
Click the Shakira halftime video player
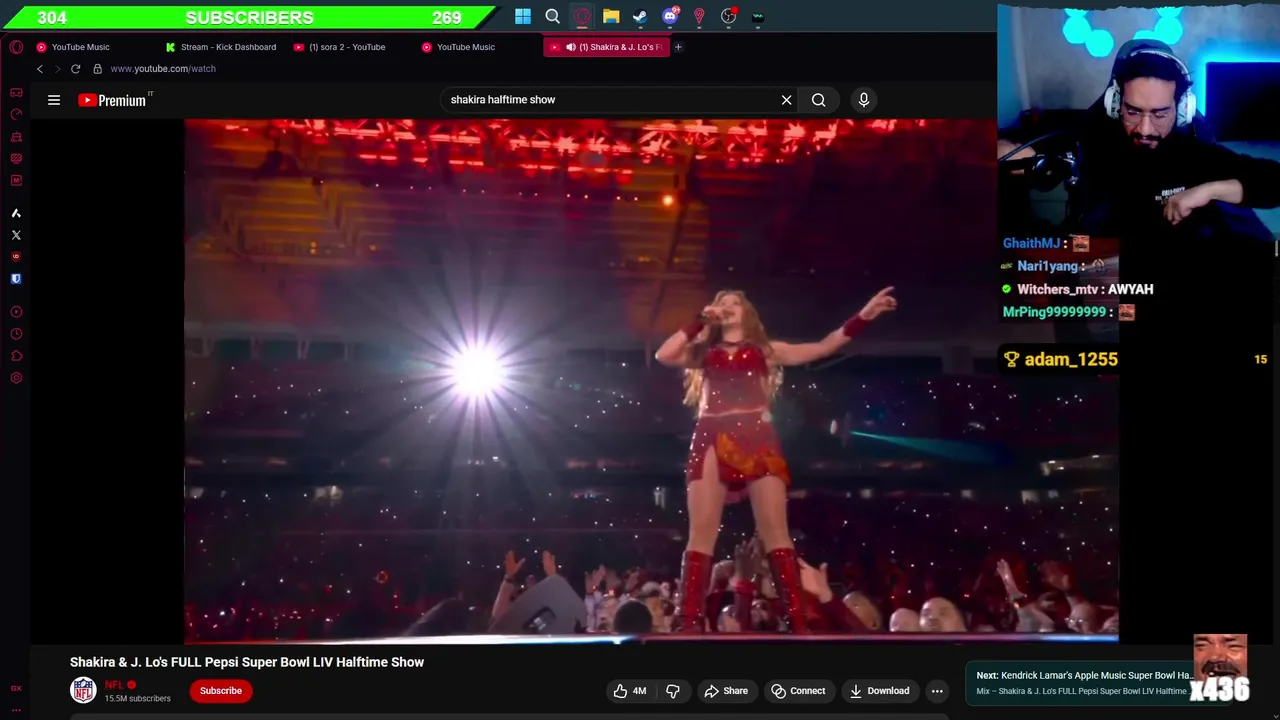click(x=651, y=380)
